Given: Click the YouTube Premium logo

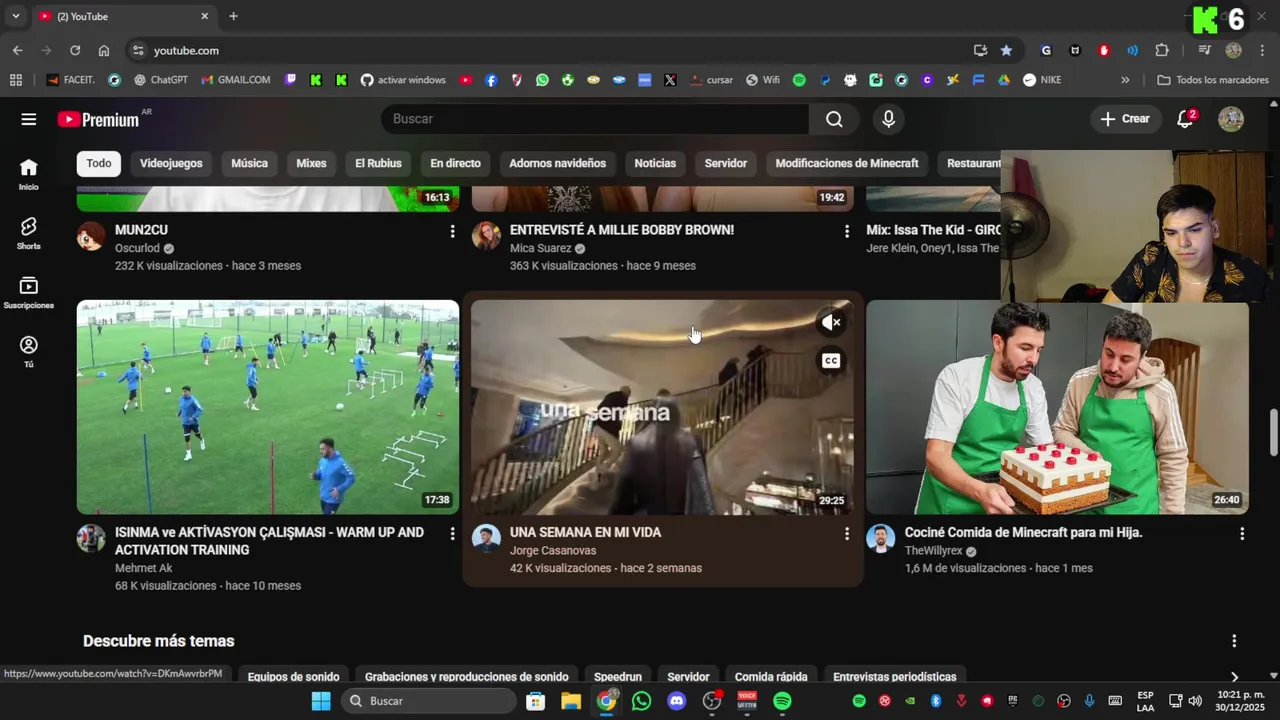Looking at the screenshot, I should point(98,119).
